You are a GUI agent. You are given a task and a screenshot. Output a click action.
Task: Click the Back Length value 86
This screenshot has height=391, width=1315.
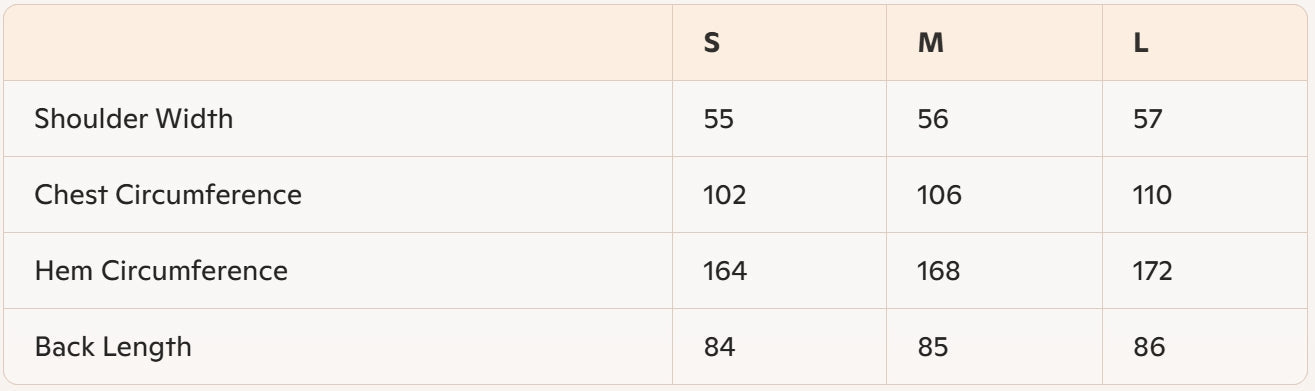click(1150, 347)
